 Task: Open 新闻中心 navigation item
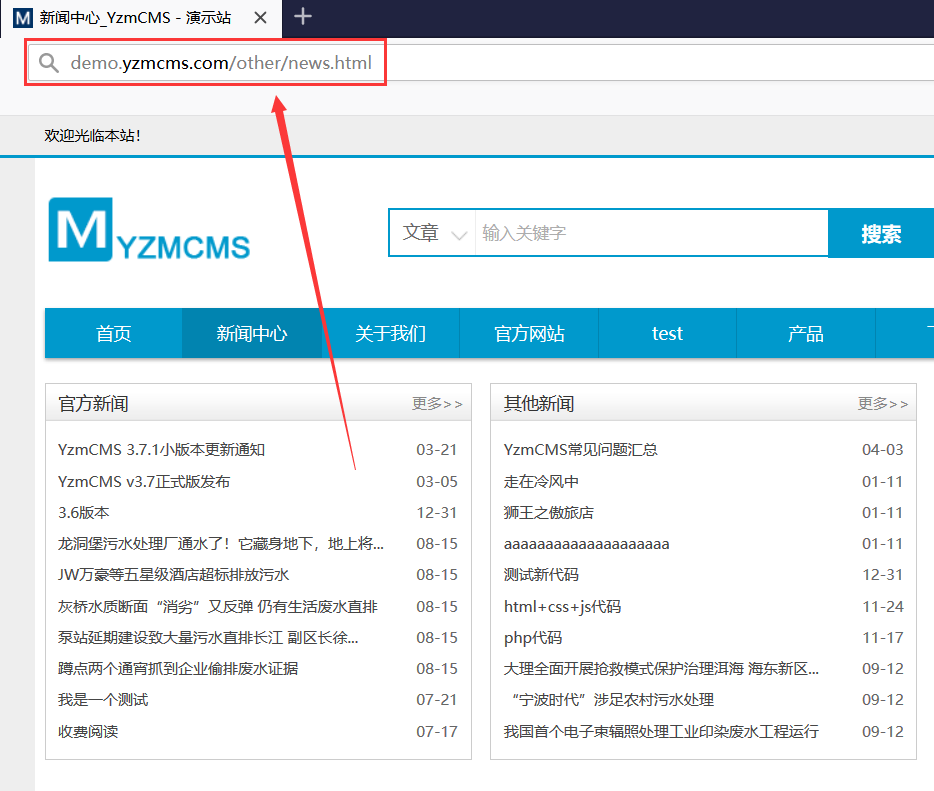click(x=251, y=334)
